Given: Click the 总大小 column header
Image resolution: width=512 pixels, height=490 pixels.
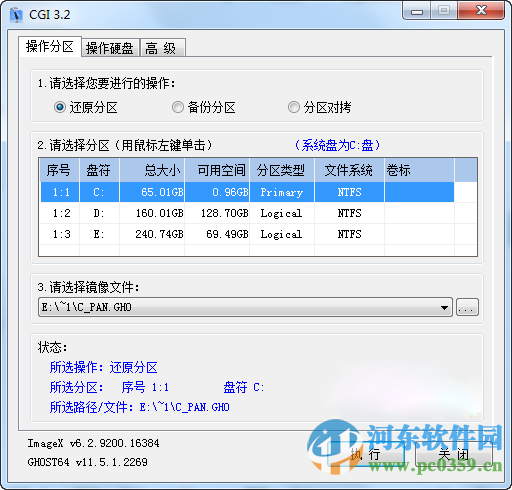Looking at the screenshot, I should pos(152,170).
